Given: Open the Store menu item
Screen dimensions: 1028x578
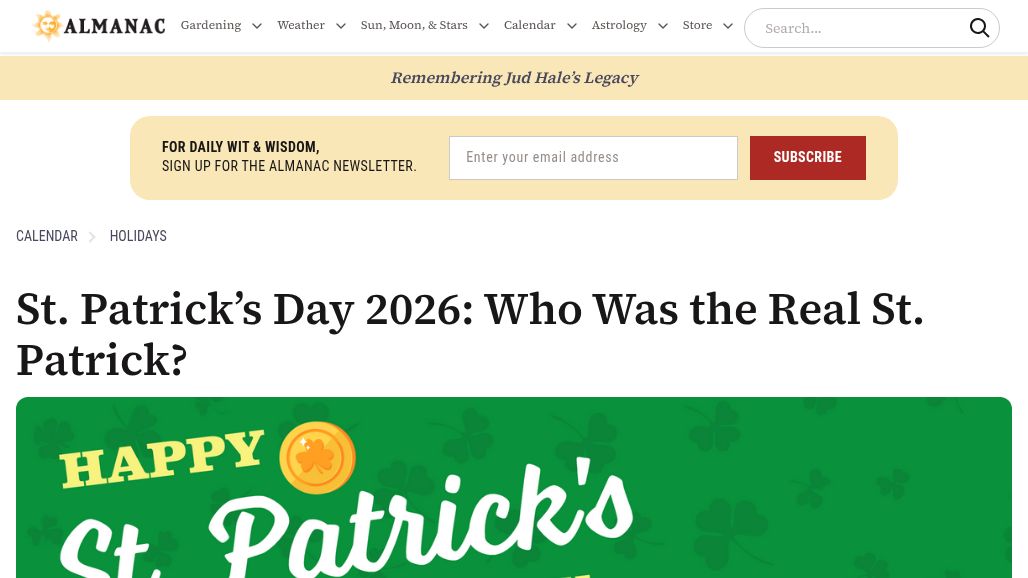Looking at the screenshot, I should click(697, 26).
